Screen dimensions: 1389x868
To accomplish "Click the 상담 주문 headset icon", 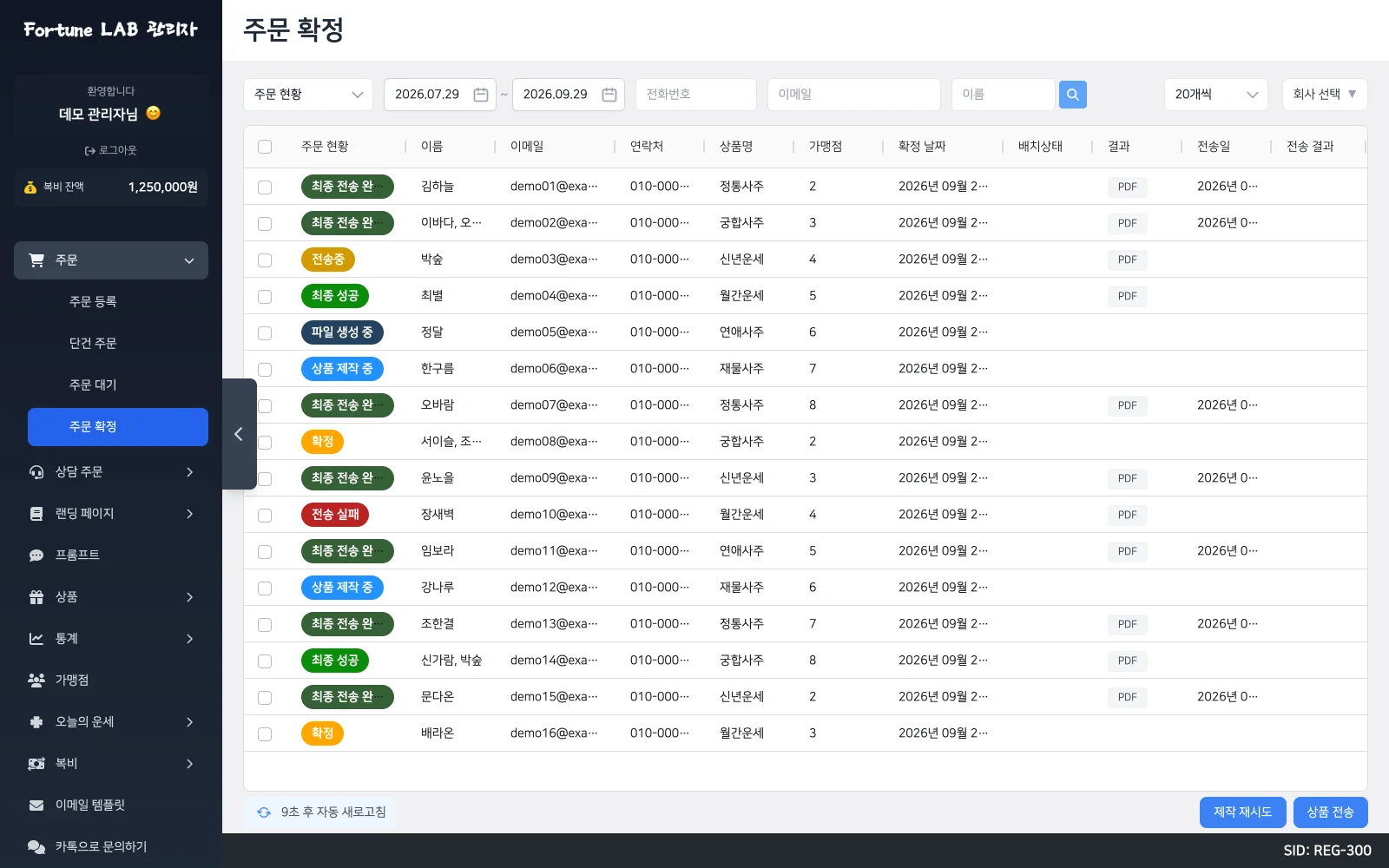I will coord(36,472).
